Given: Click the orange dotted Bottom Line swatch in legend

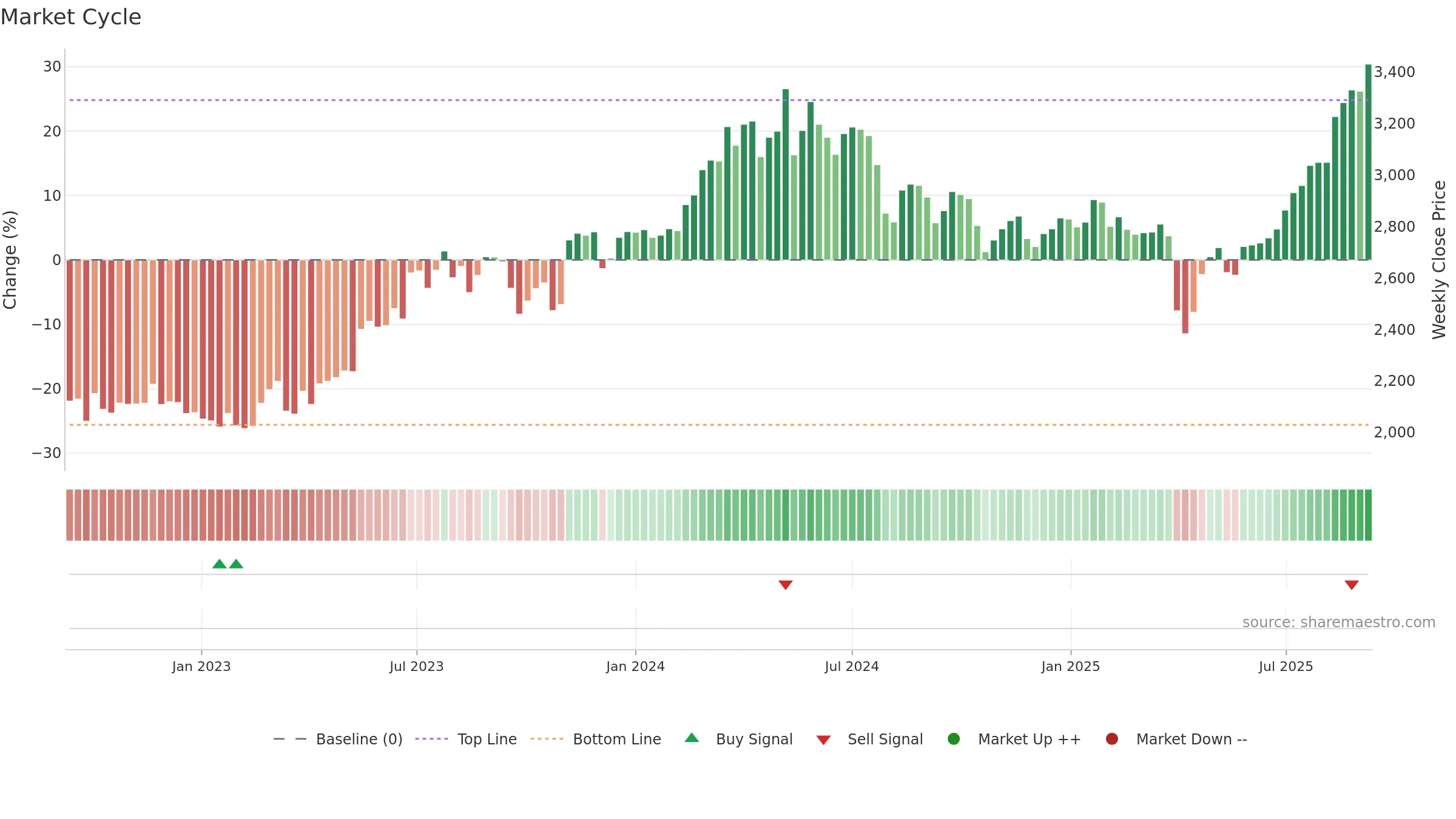Looking at the screenshot, I should tap(547, 739).
